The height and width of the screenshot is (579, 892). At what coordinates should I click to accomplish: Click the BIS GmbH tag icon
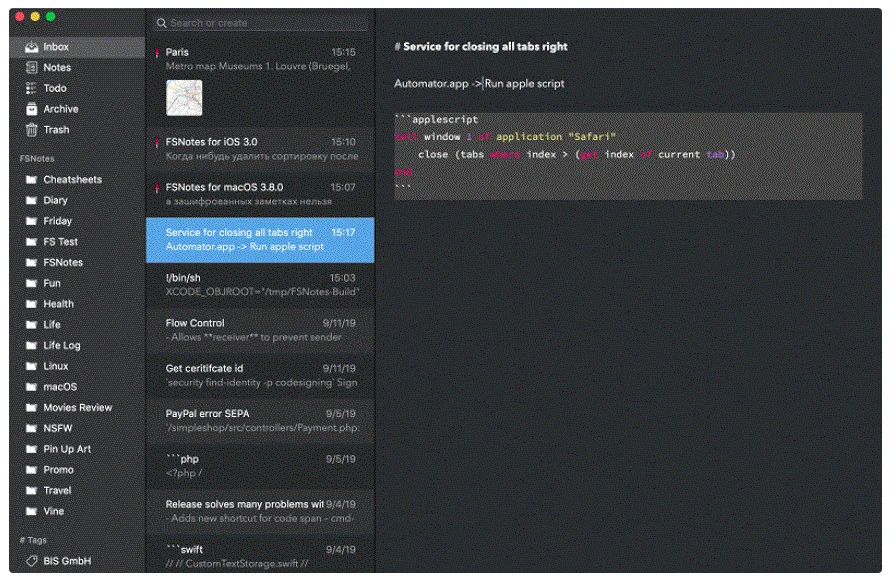point(32,561)
